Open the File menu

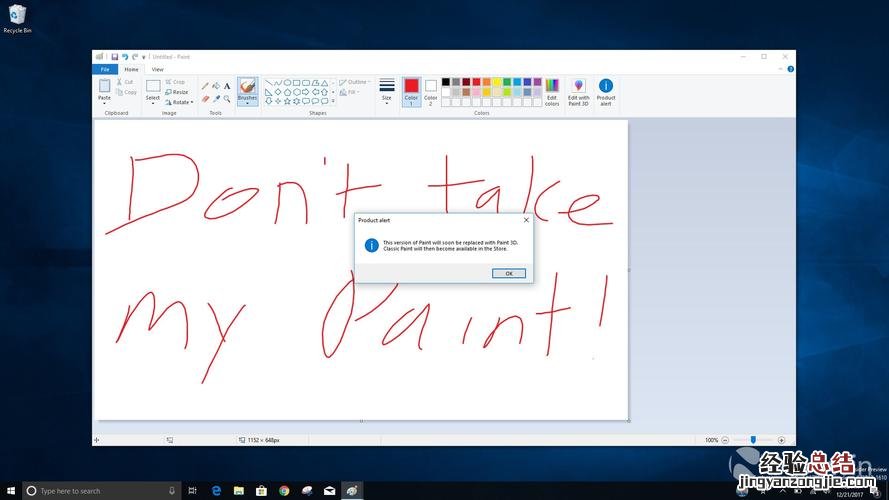coord(105,69)
